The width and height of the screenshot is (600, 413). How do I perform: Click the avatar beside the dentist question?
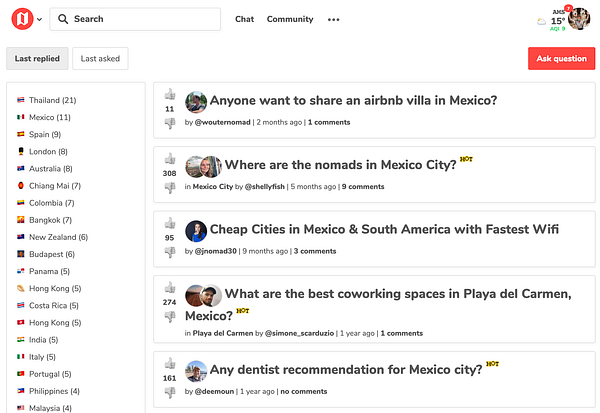196,371
